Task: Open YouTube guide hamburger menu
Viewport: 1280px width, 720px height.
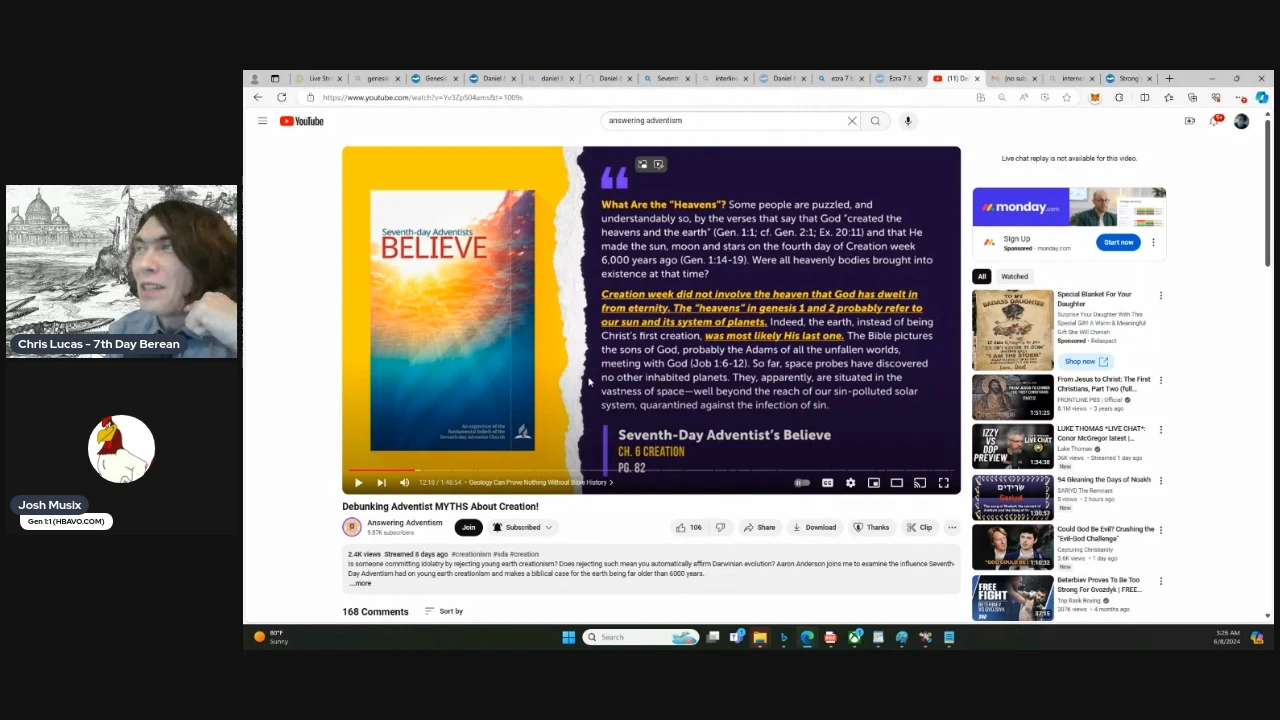Action: tap(262, 121)
